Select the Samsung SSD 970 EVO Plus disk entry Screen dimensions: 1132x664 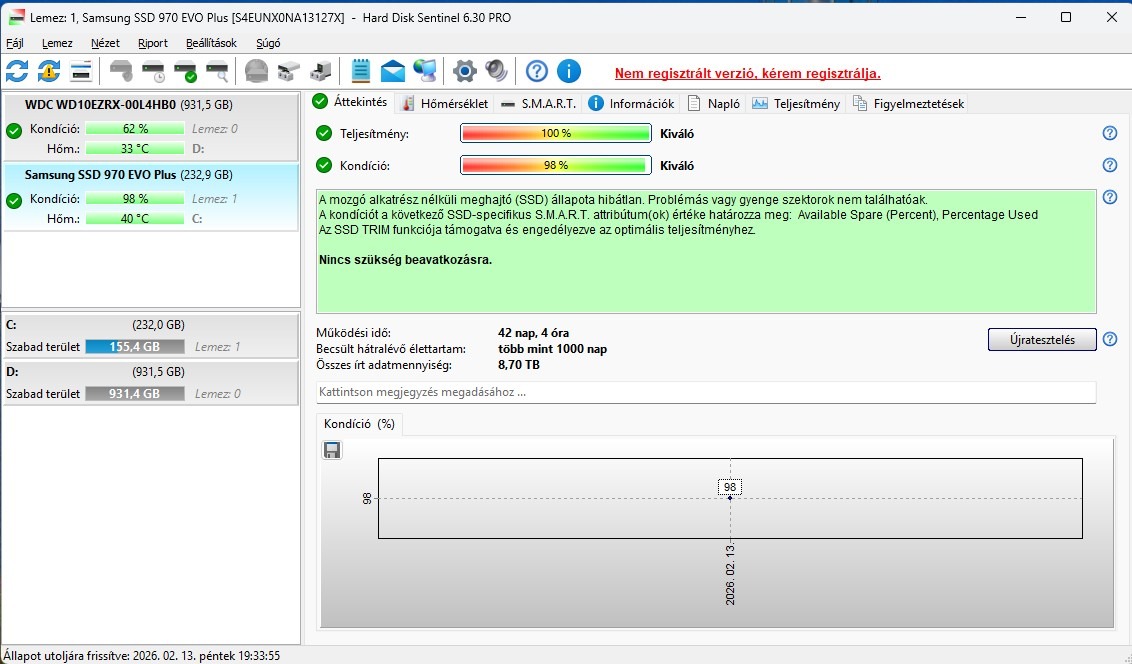point(151,197)
